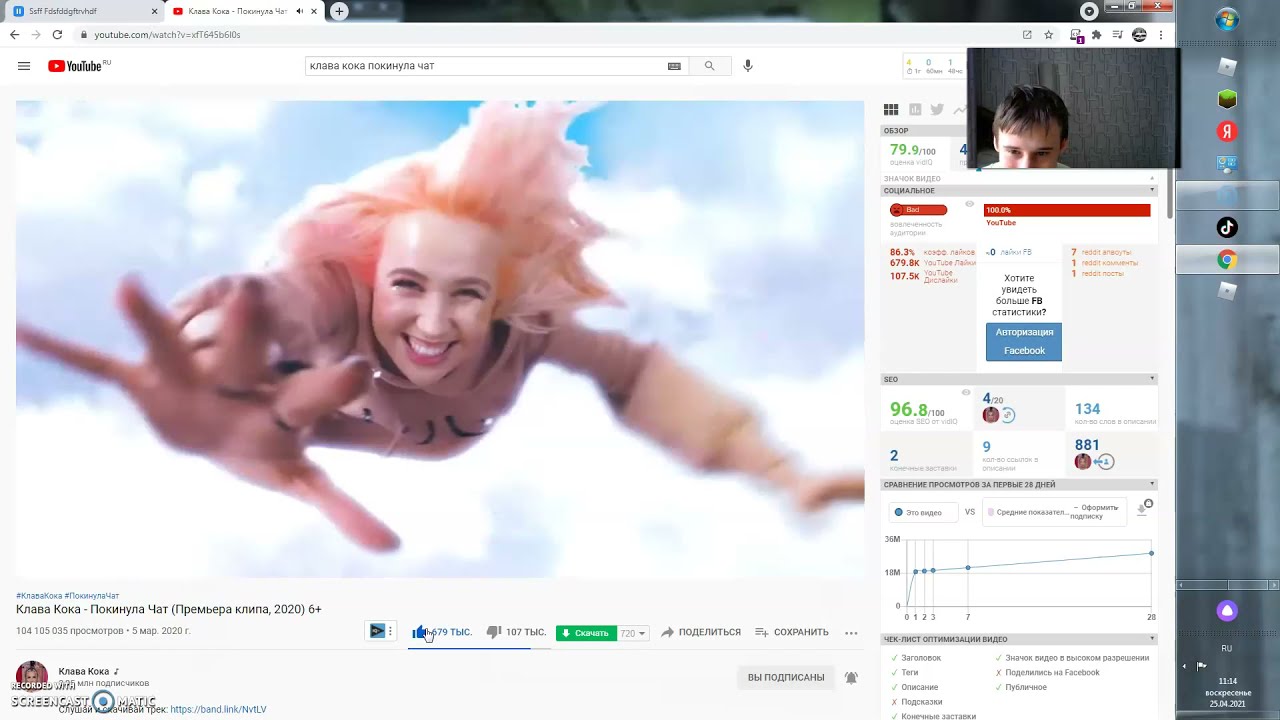Focus the YouTube search input field

point(485,66)
